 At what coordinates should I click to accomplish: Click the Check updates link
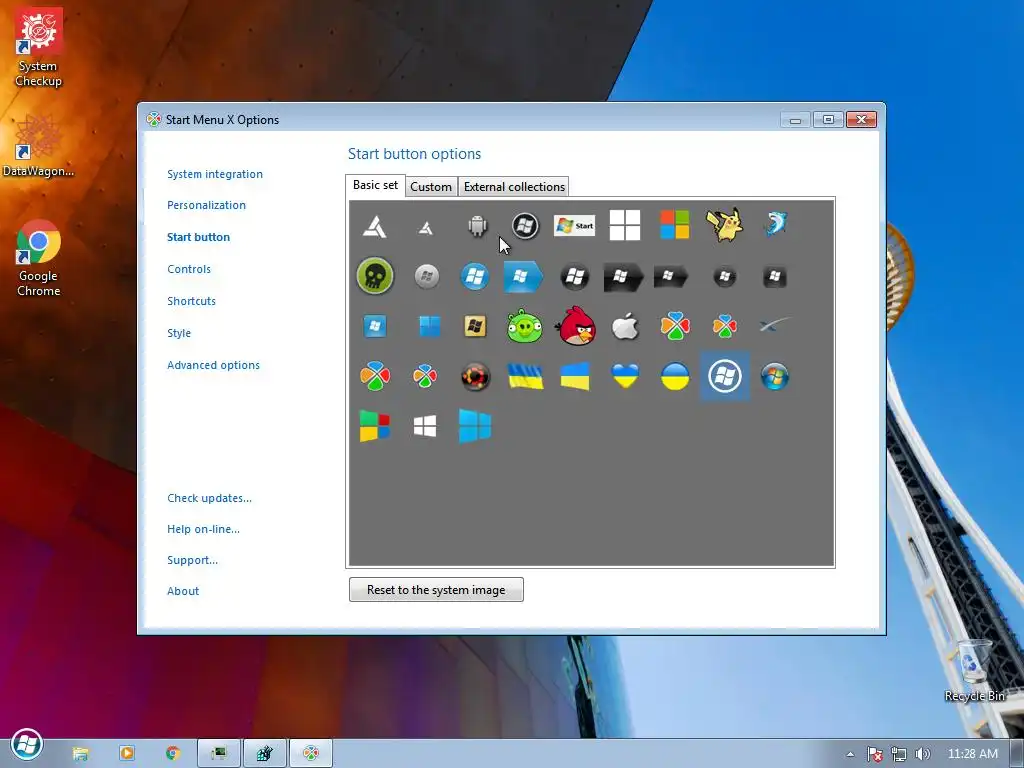209,498
